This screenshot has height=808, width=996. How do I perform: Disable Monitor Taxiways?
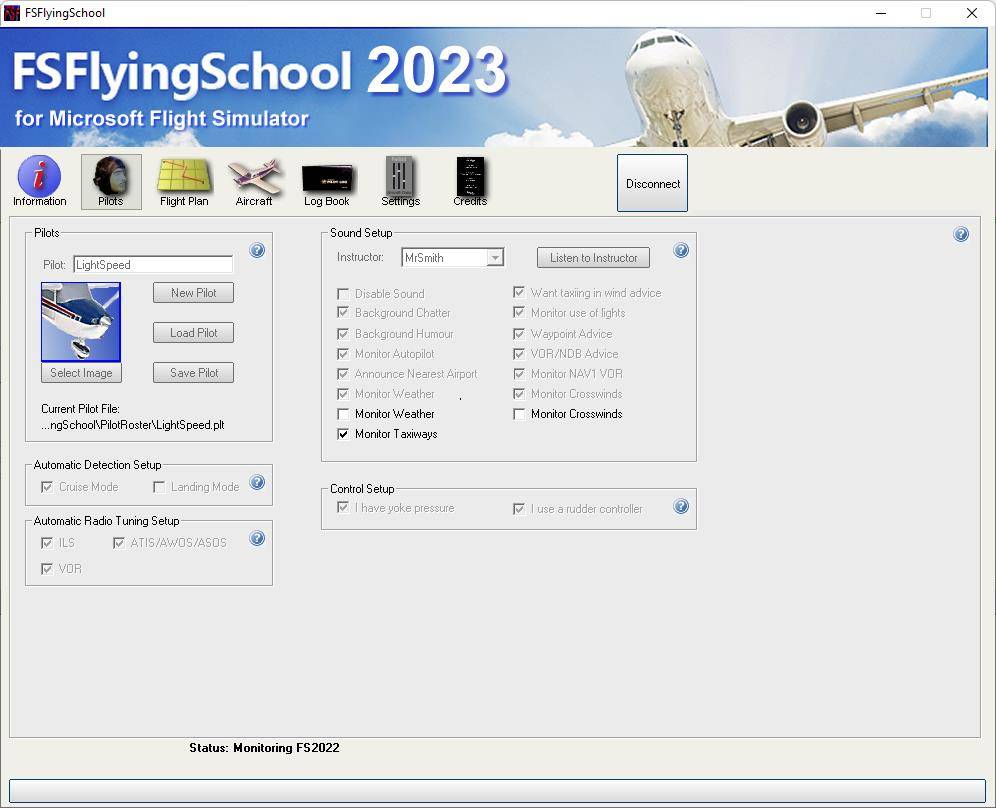pyautogui.click(x=343, y=434)
